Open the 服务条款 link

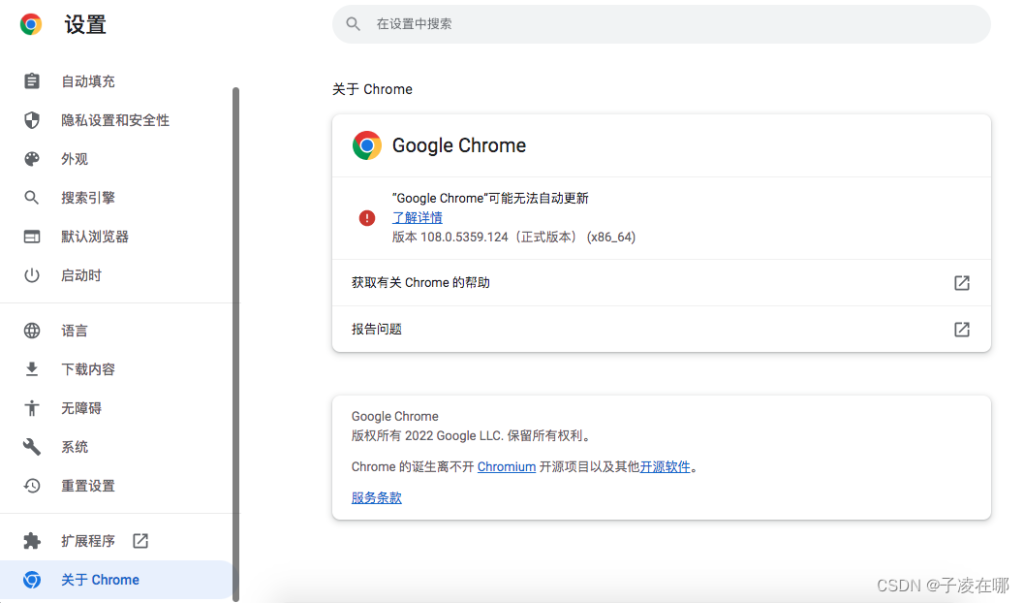pyautogui.click(x=376, y=497)
